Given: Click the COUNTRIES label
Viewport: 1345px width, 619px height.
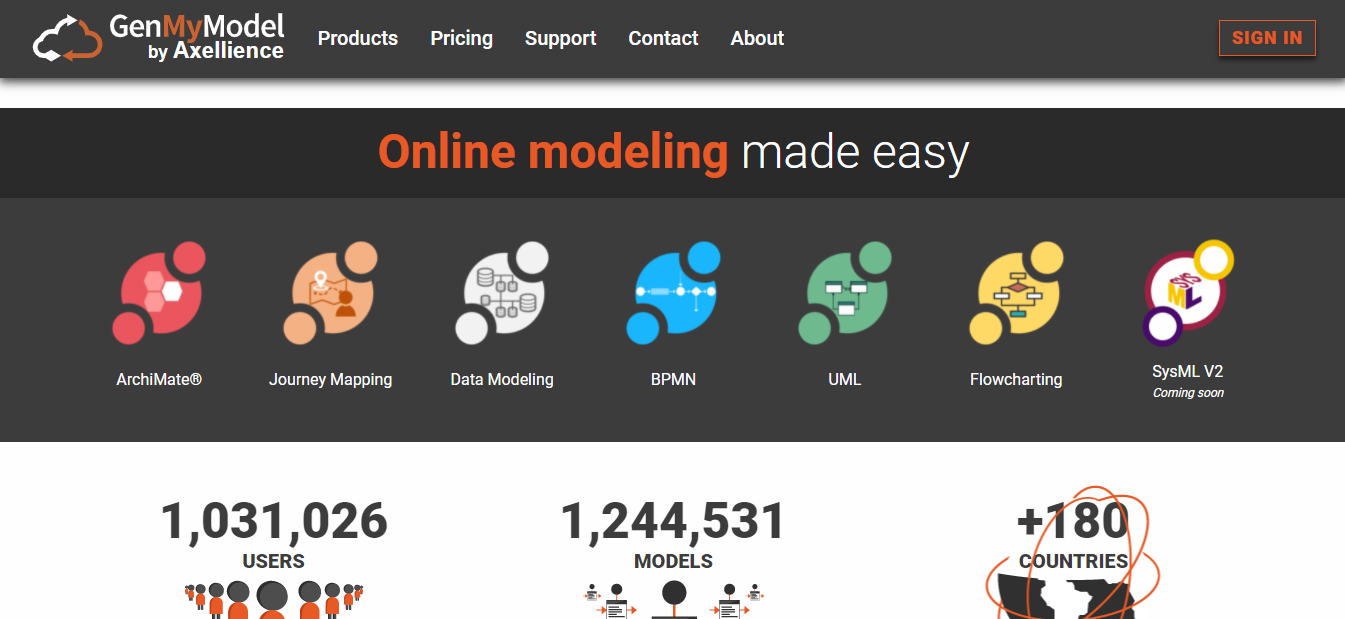Looking at the screenshot, I should tap(1074, 561).
